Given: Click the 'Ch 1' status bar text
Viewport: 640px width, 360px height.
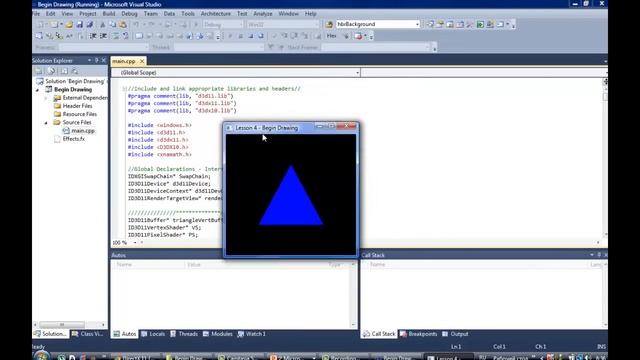Looking at the screenshot, I should coord(540,347).
